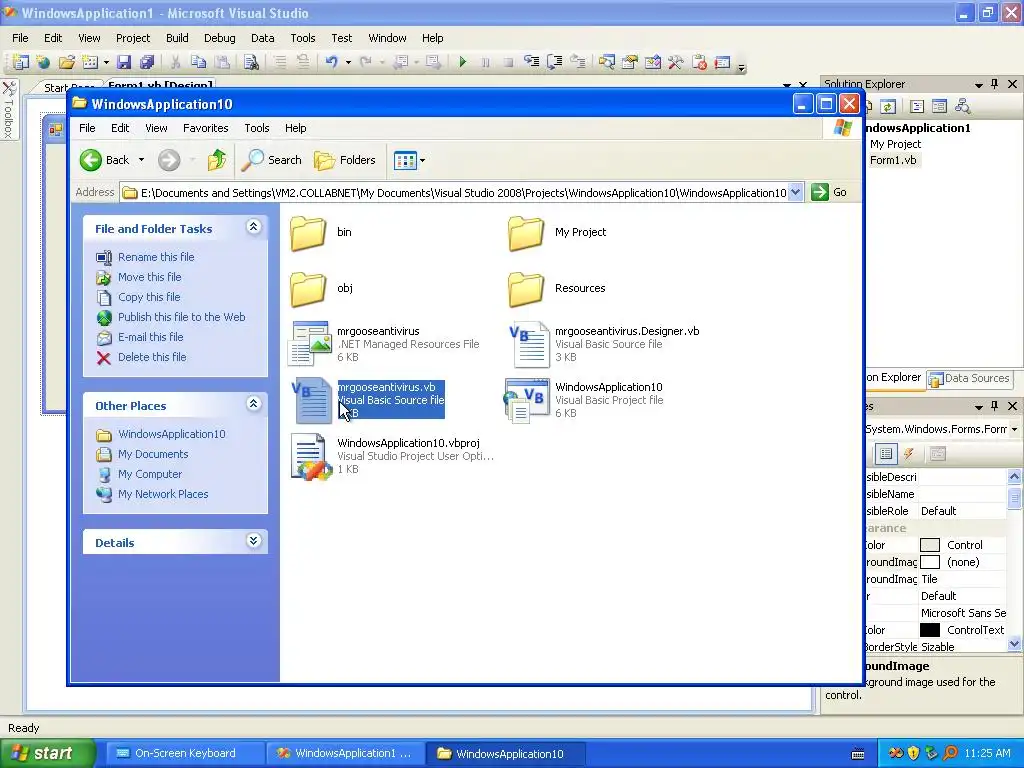The height and width of the screenshot is (768, 1024).
Task: Collapse the Other Places section
Action: pyautogui.click(x=253, y=404)
